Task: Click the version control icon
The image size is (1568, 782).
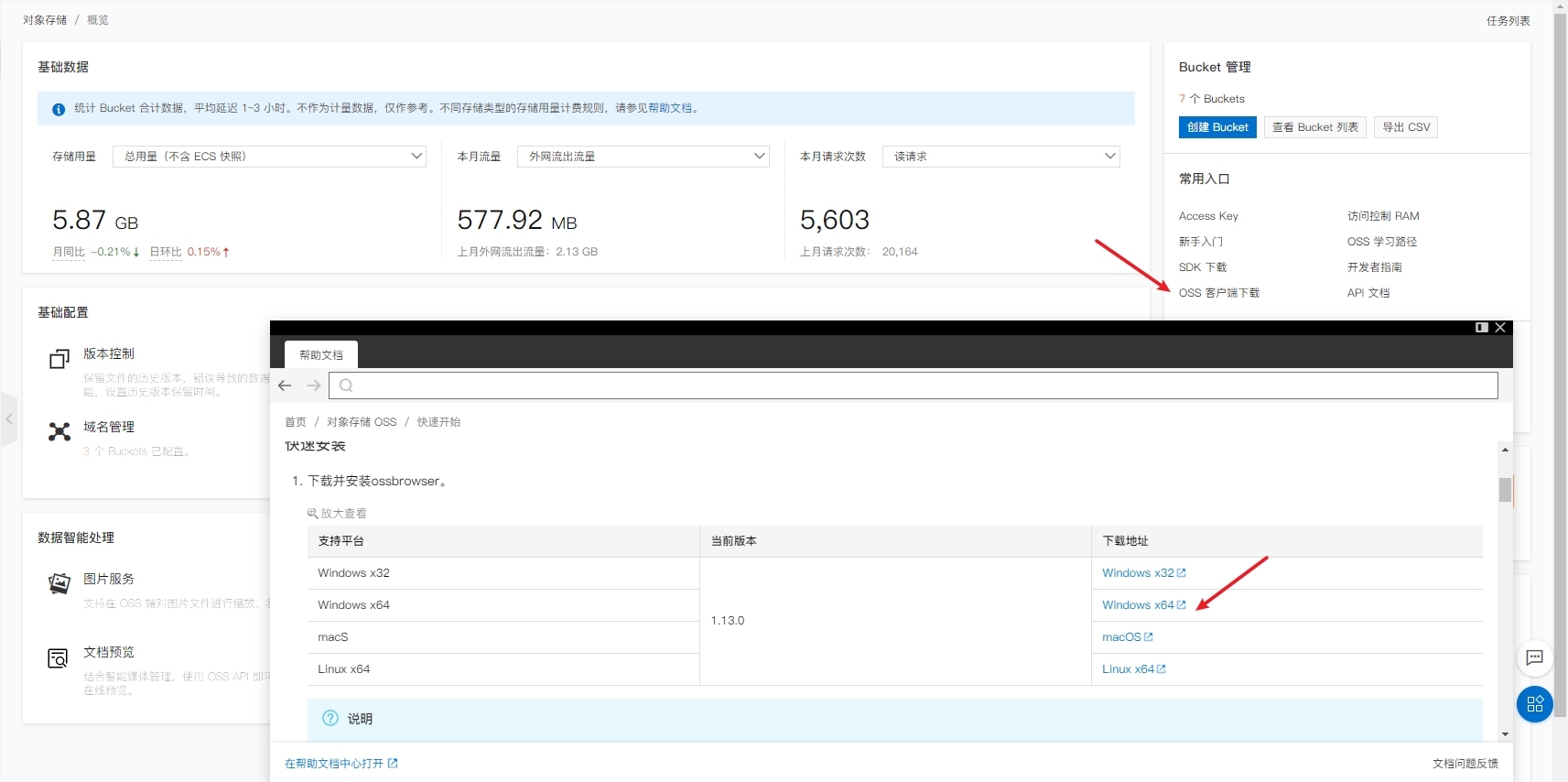Action: [59, 359]
